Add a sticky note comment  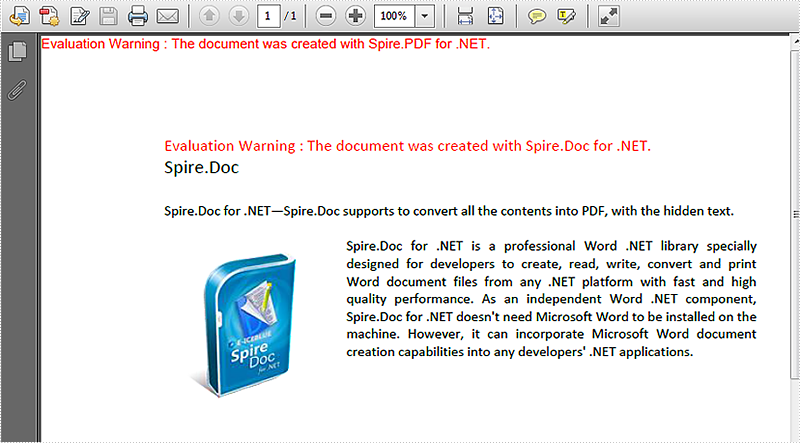click(536, 16)
